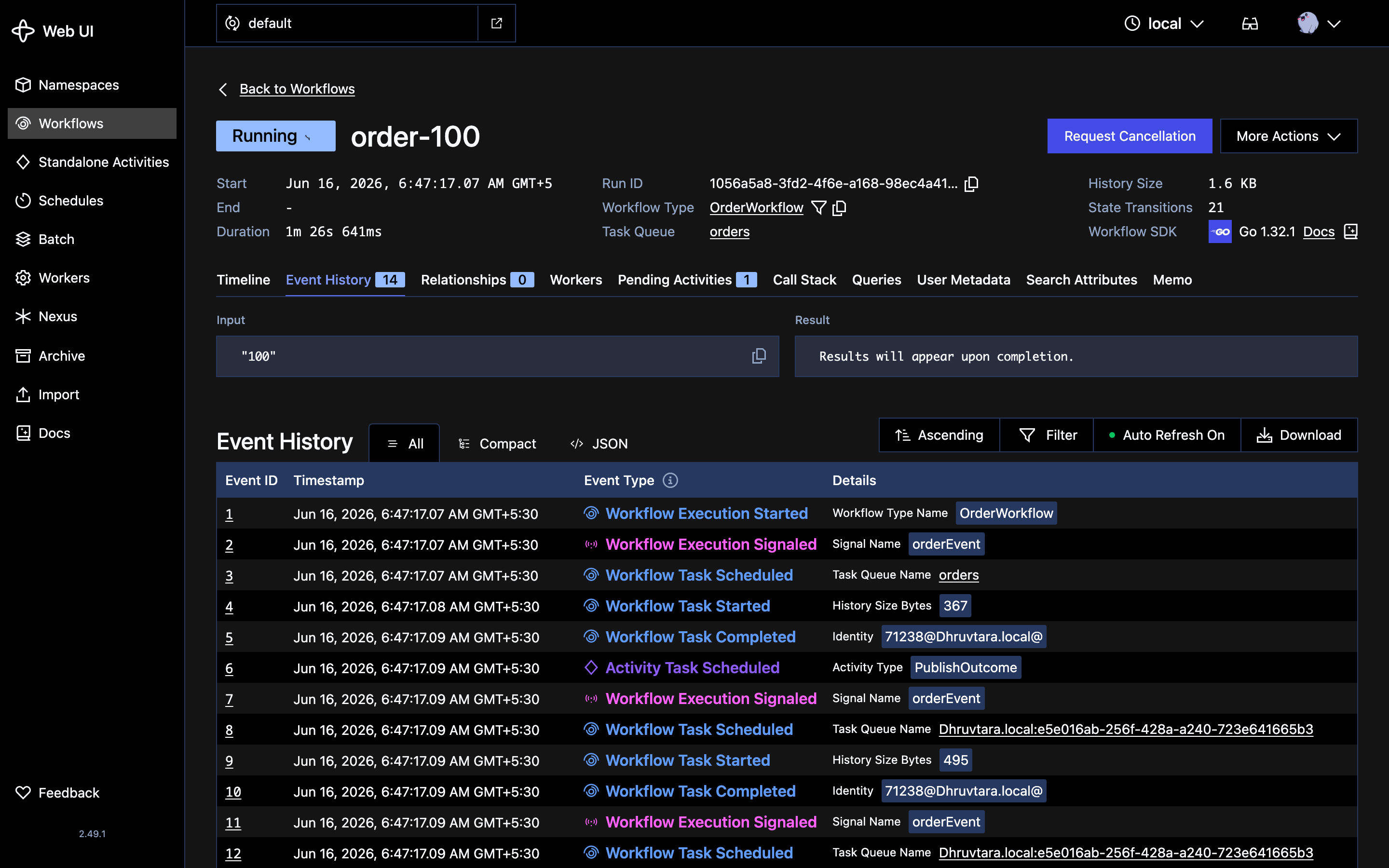Click the docs book icon beside SDK Docs
The image size is (1389, 868).
(1350, 232)
